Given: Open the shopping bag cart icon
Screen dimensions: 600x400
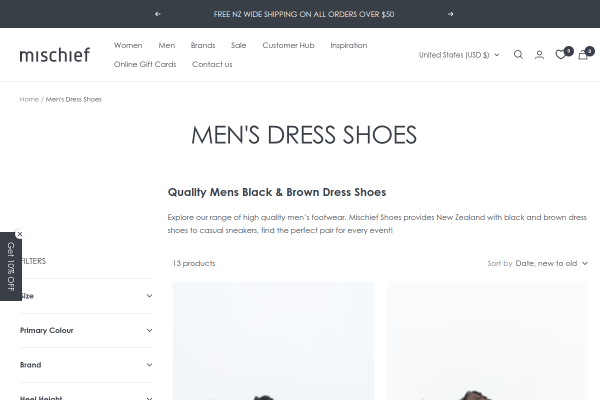Looking at the screenshot, I should [x=582, y=55].
